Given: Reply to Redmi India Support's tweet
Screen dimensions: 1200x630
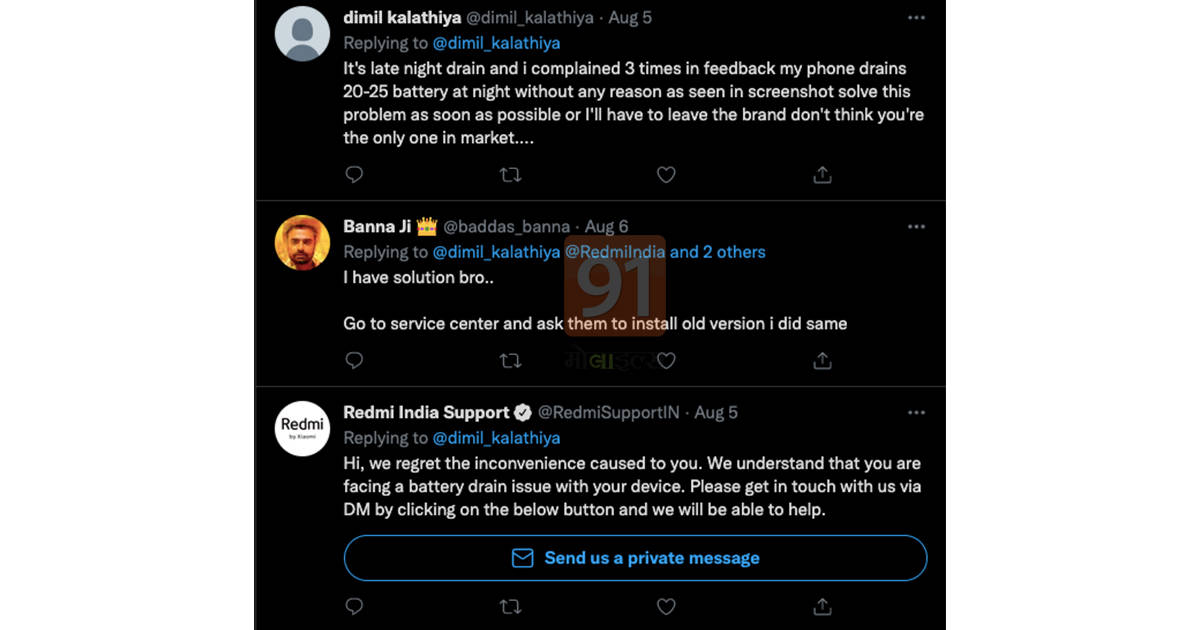Looking at the screenshot, I should 354,606.
